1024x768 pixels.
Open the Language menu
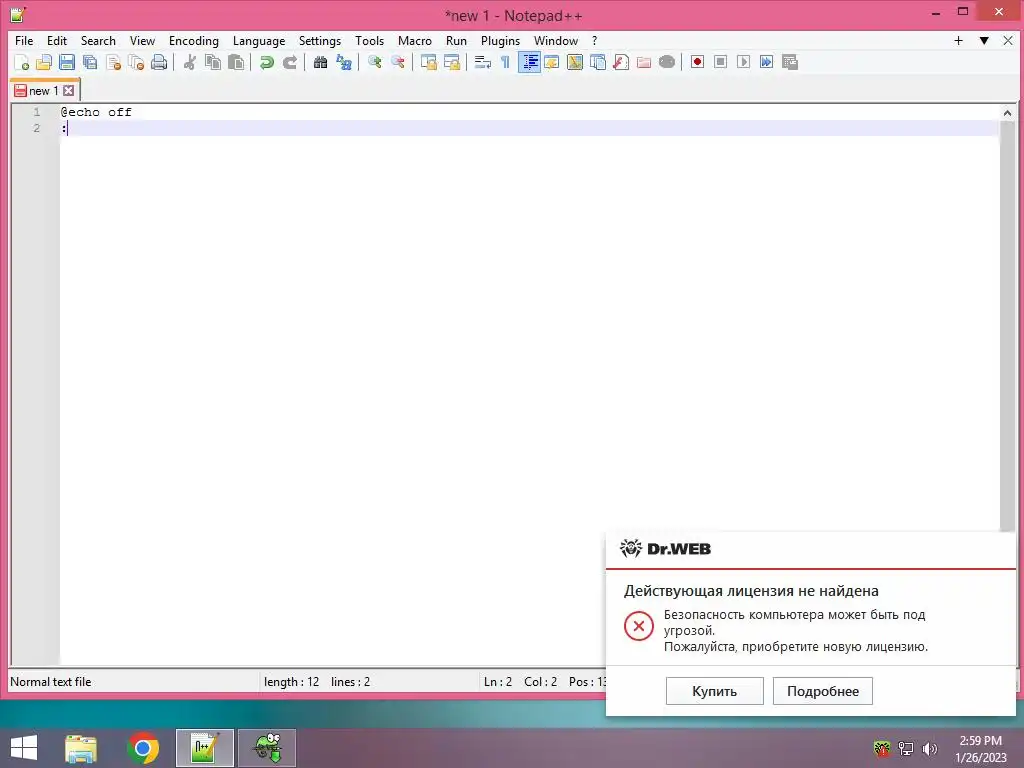259,40
